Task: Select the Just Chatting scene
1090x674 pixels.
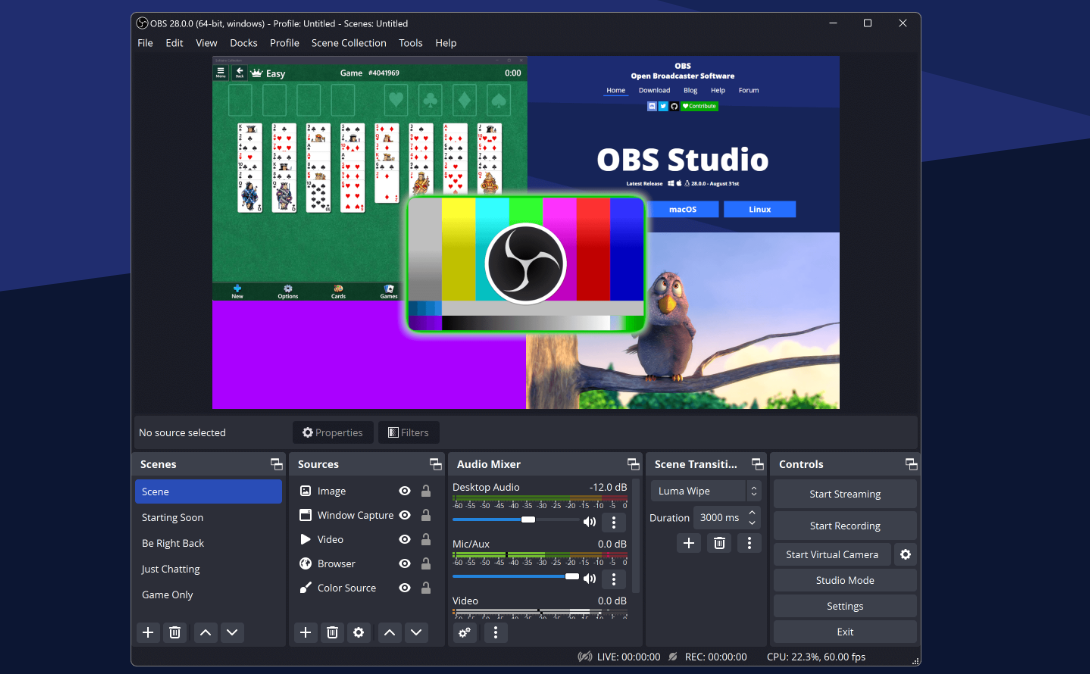Action: (209, 568)
